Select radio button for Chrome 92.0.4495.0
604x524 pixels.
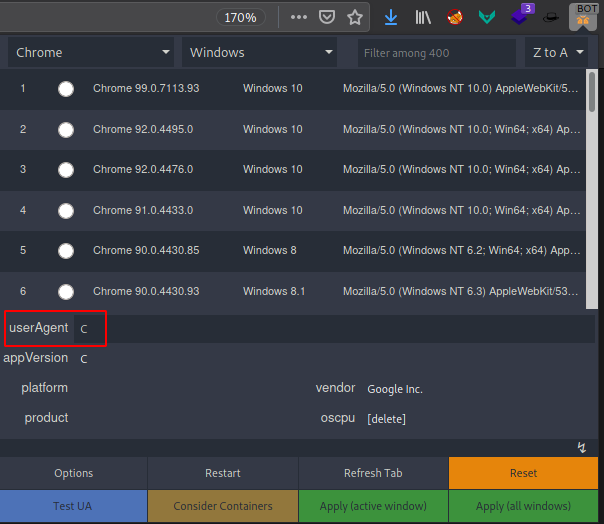pyautogui.click(x=66, y=129)
